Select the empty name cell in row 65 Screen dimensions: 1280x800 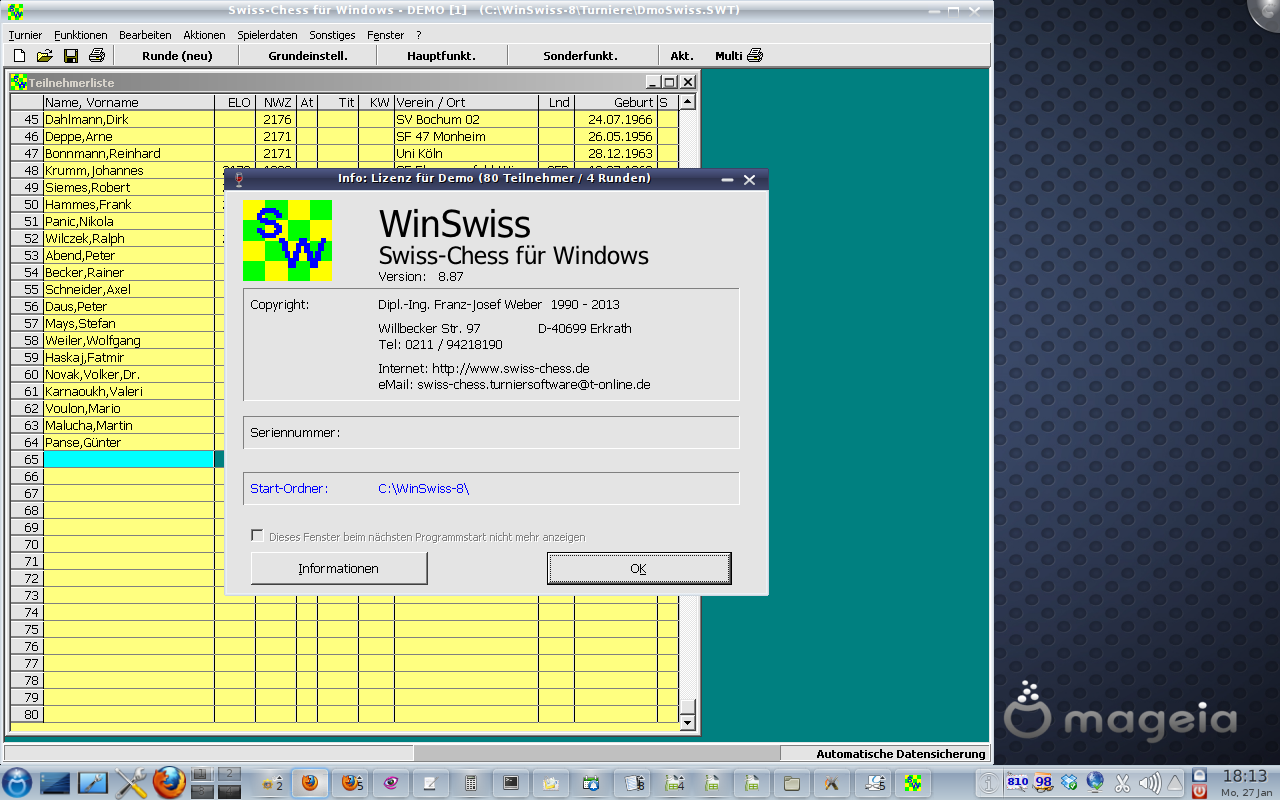[128, 459]
